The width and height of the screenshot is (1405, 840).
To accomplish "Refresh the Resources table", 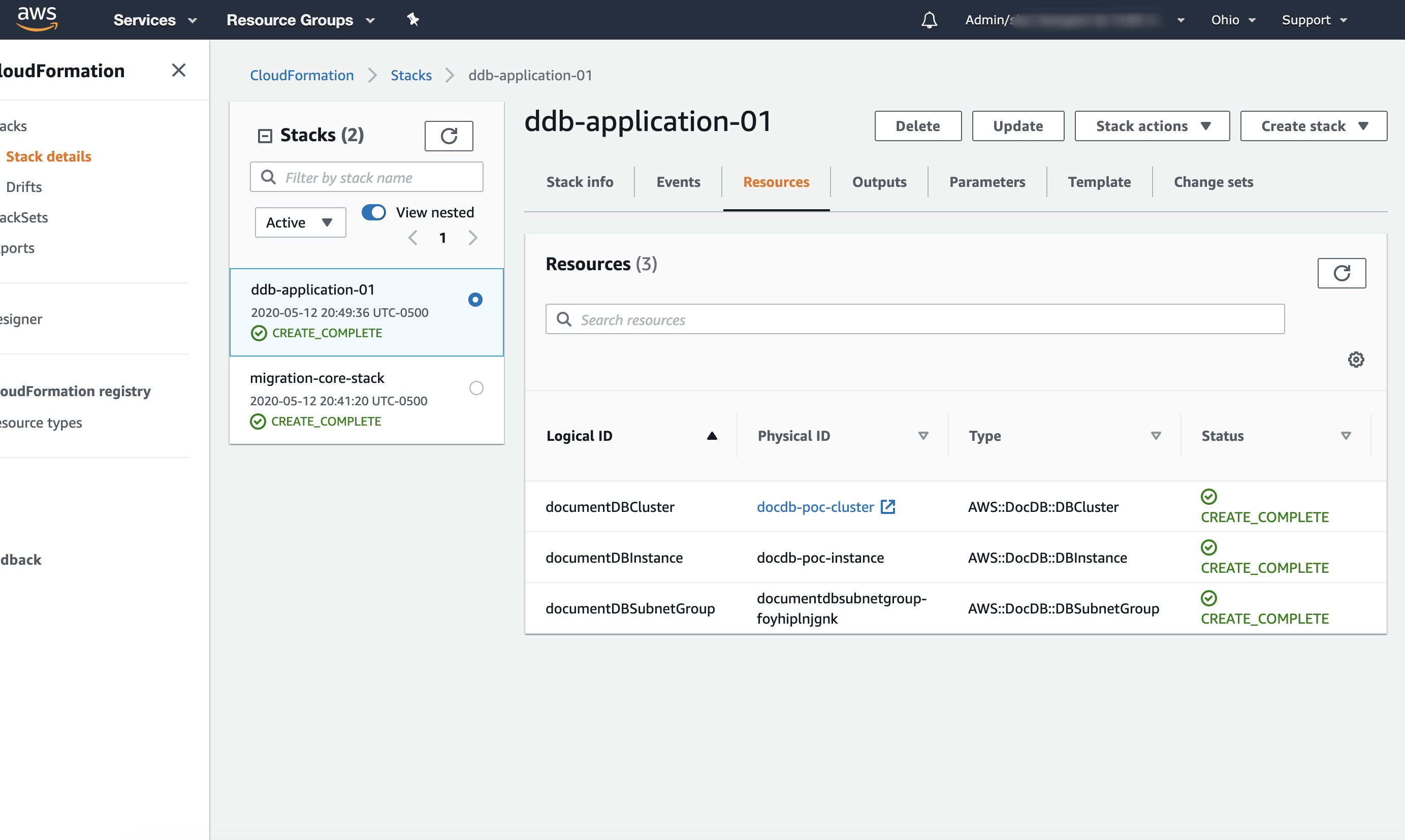I will [x=1341, y=273].
